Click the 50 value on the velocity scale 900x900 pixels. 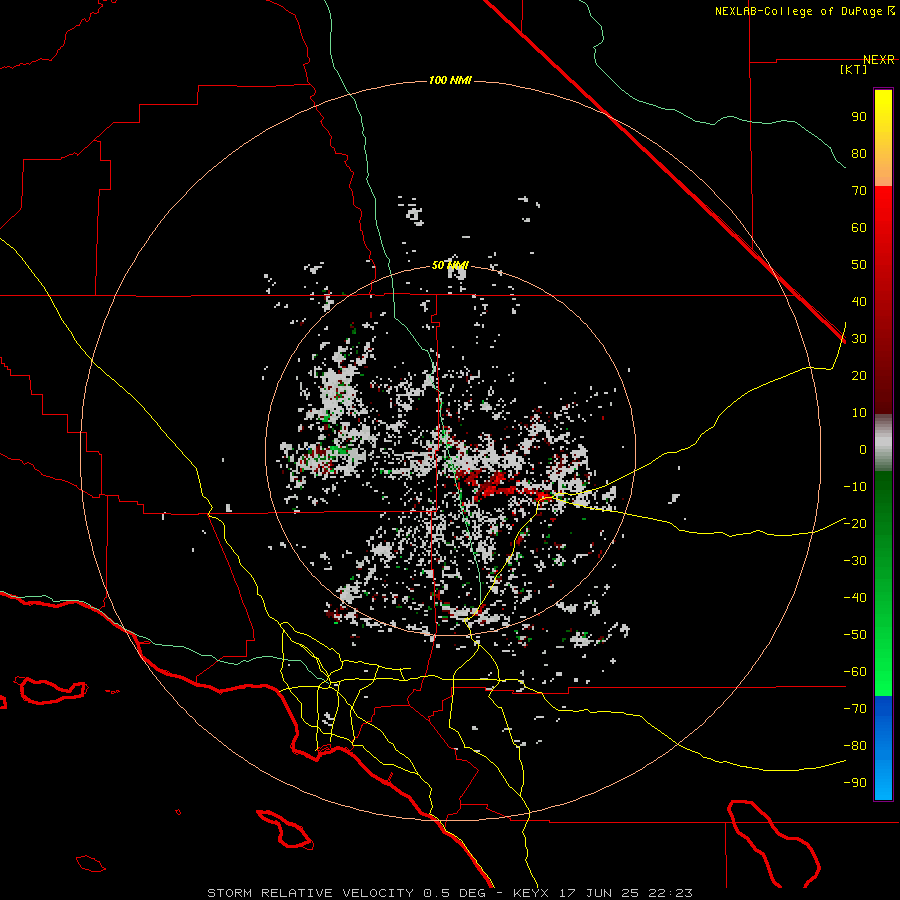[859, 265]
